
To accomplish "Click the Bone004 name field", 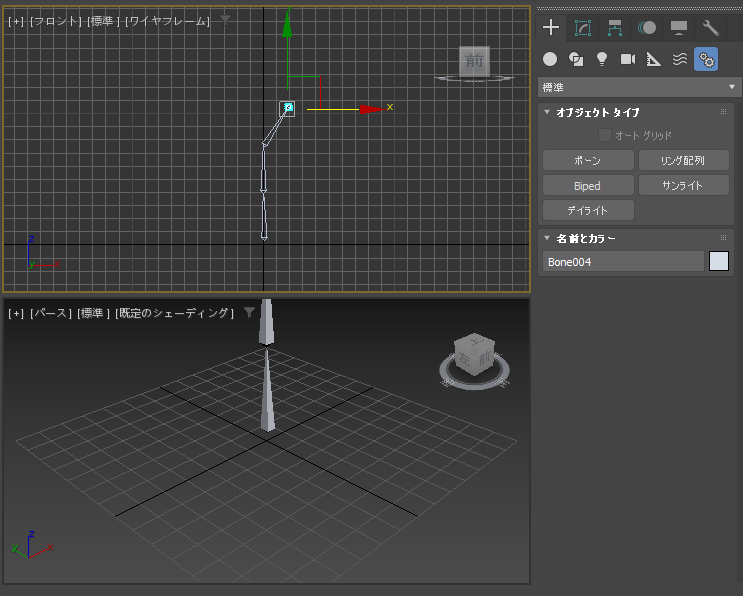I will (x=623, y=262).
